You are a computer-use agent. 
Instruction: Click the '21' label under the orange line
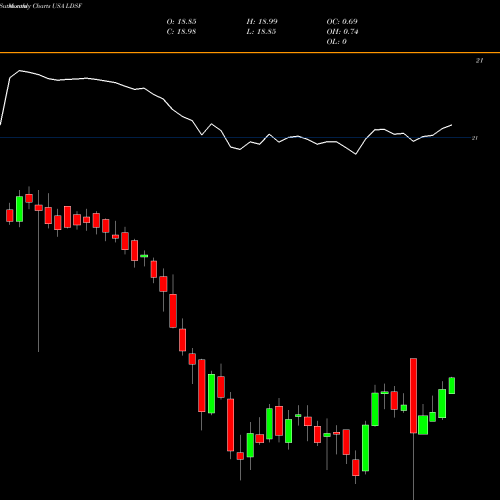479,60
